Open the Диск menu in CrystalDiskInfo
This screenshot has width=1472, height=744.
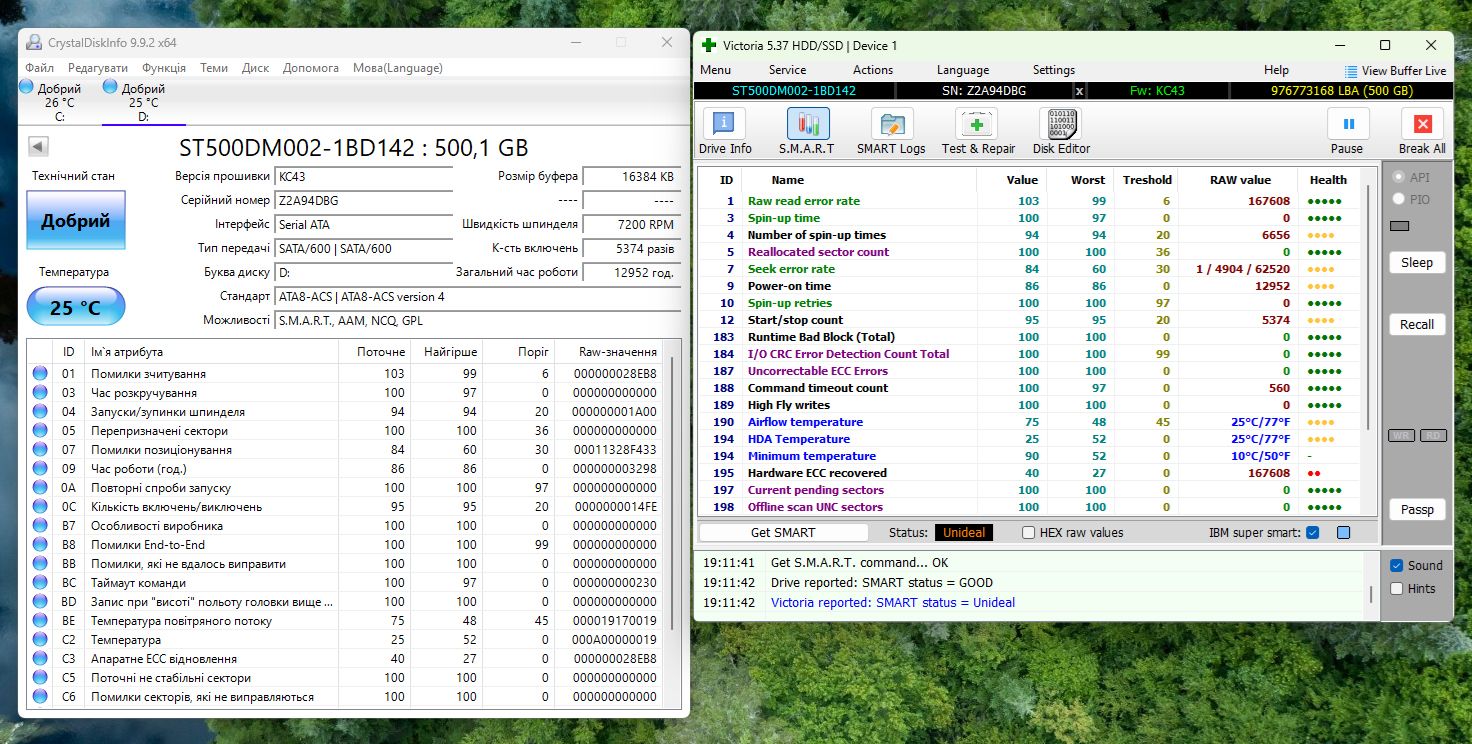coord(255,68)
